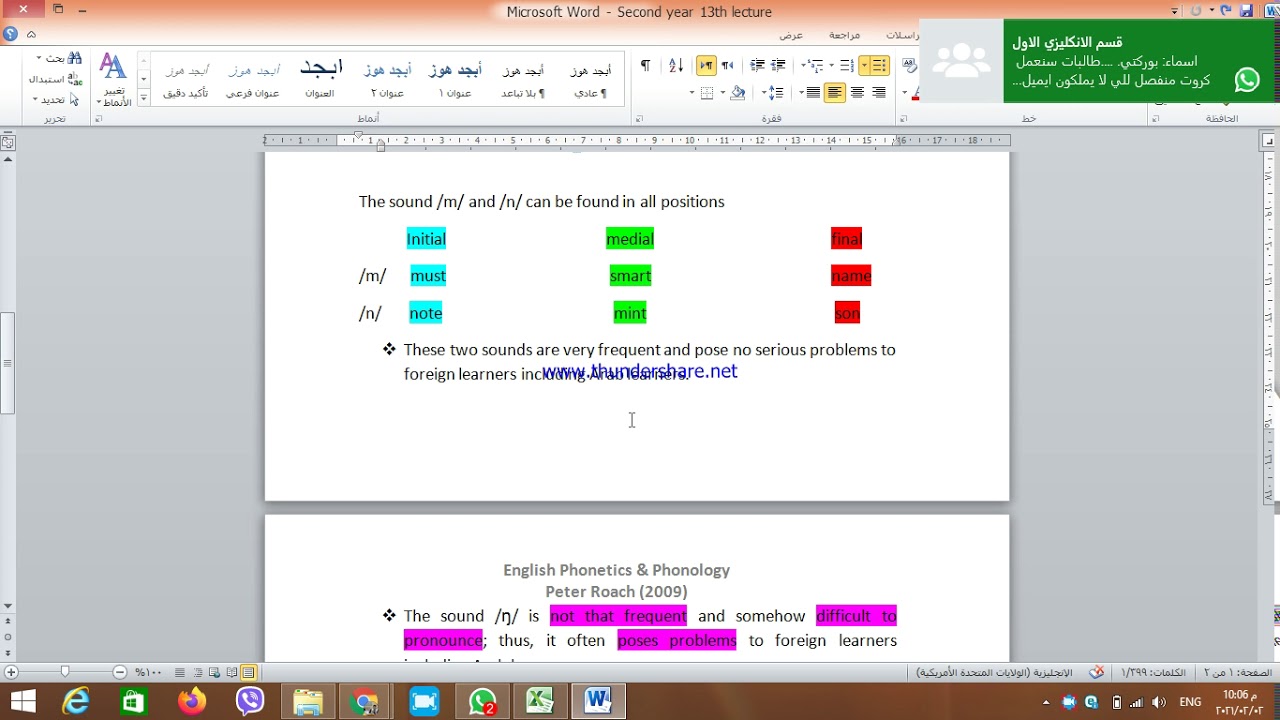Open Firefox from the taskbar
The image size is (1280, 720).
point(192,702)
